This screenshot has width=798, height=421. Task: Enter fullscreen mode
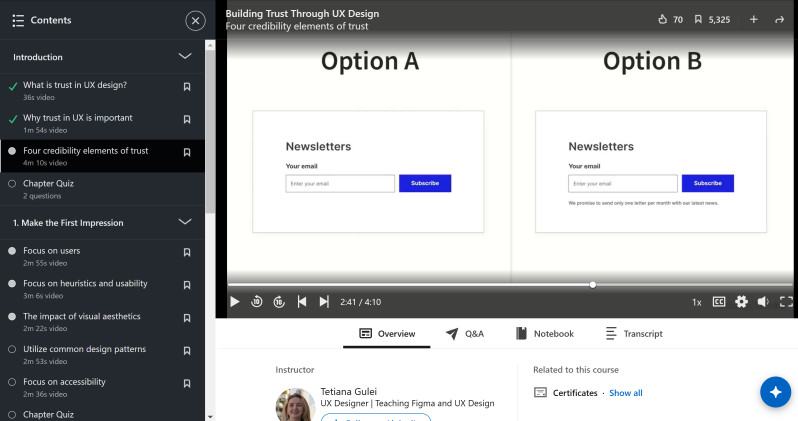pyautogui.click(x=786, y=301)
